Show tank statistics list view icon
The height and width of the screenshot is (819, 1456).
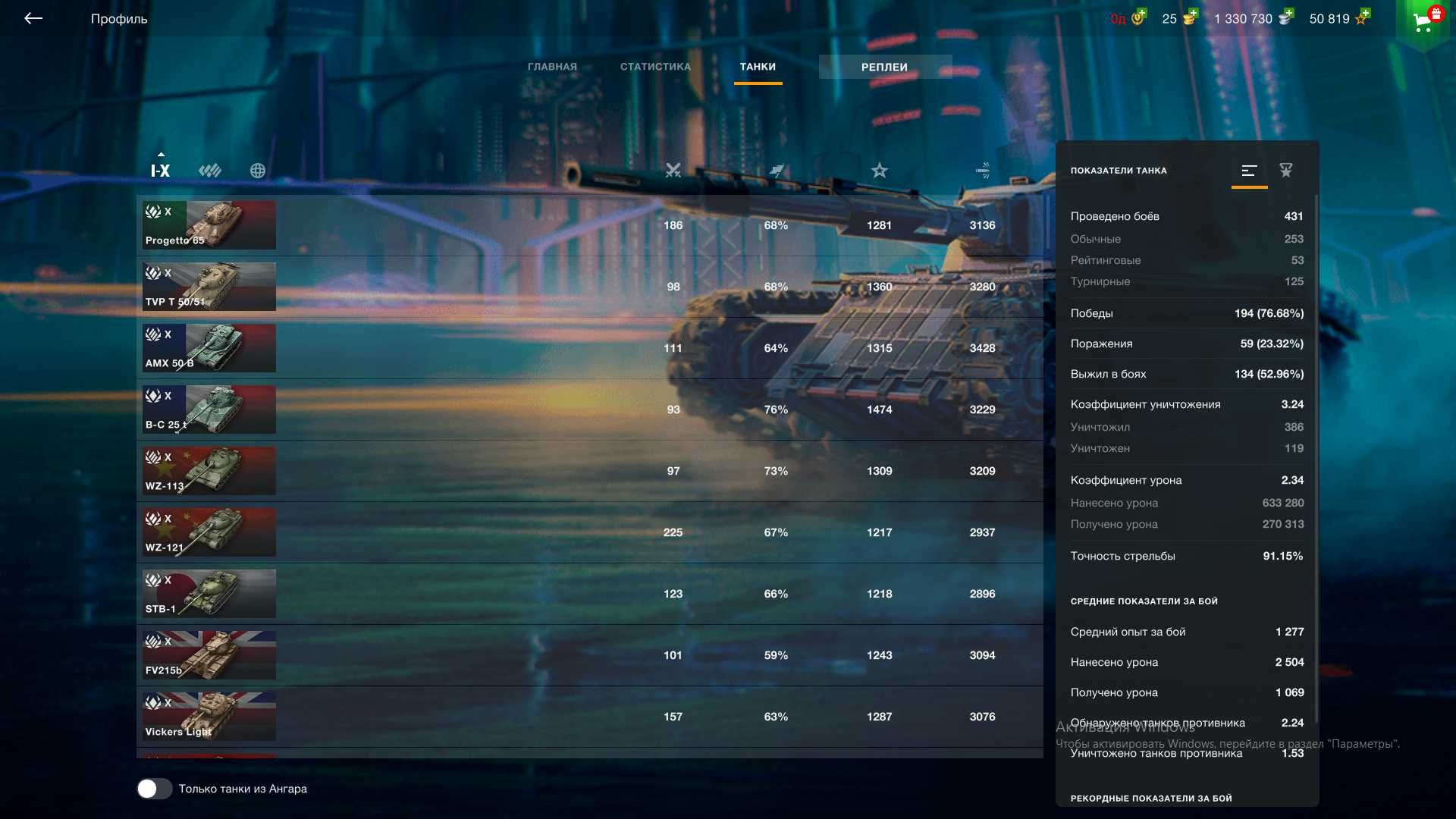(1249, 171)
